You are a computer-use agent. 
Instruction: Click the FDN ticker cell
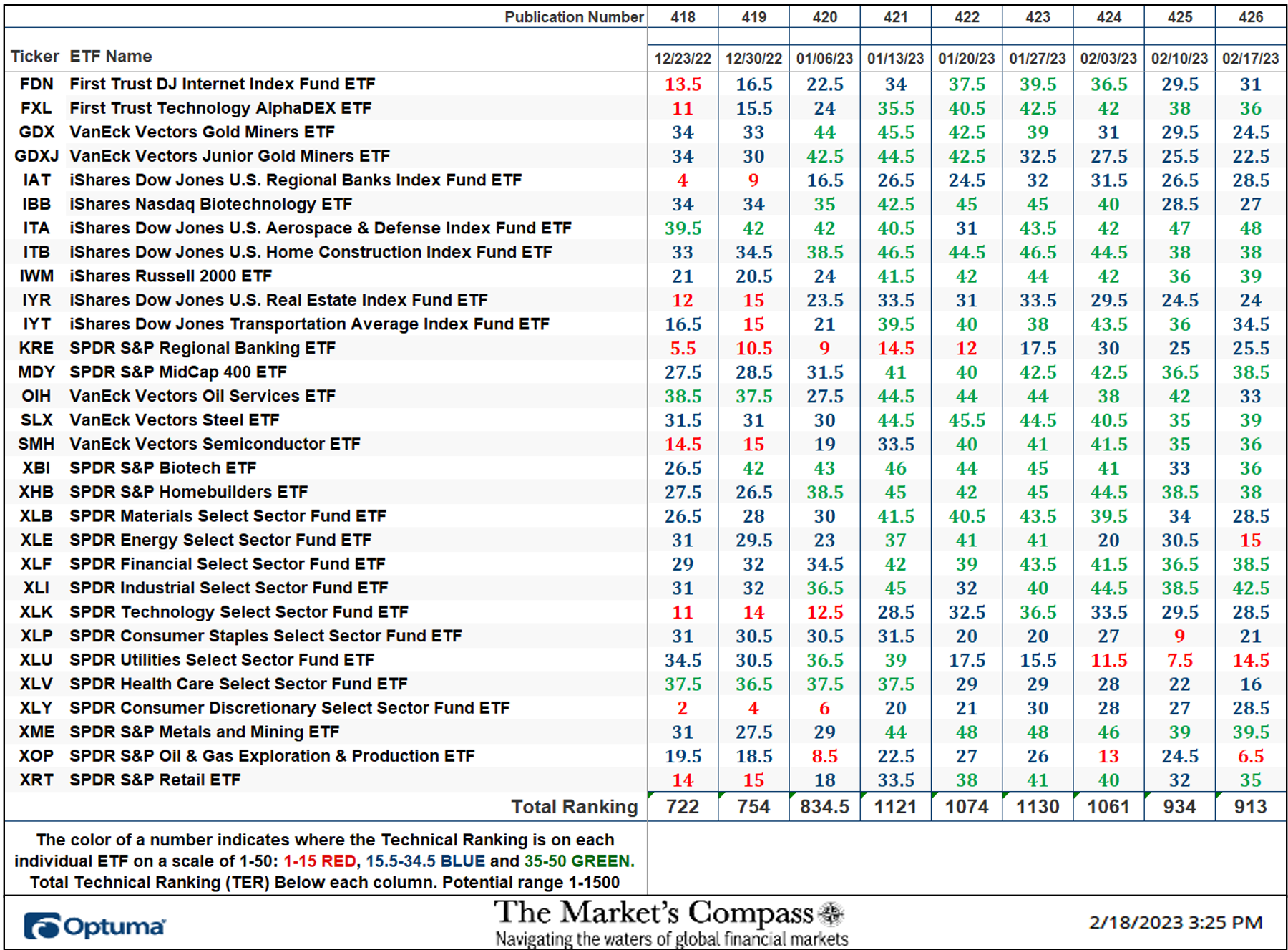pyautogui.click(x=36, y=84)
